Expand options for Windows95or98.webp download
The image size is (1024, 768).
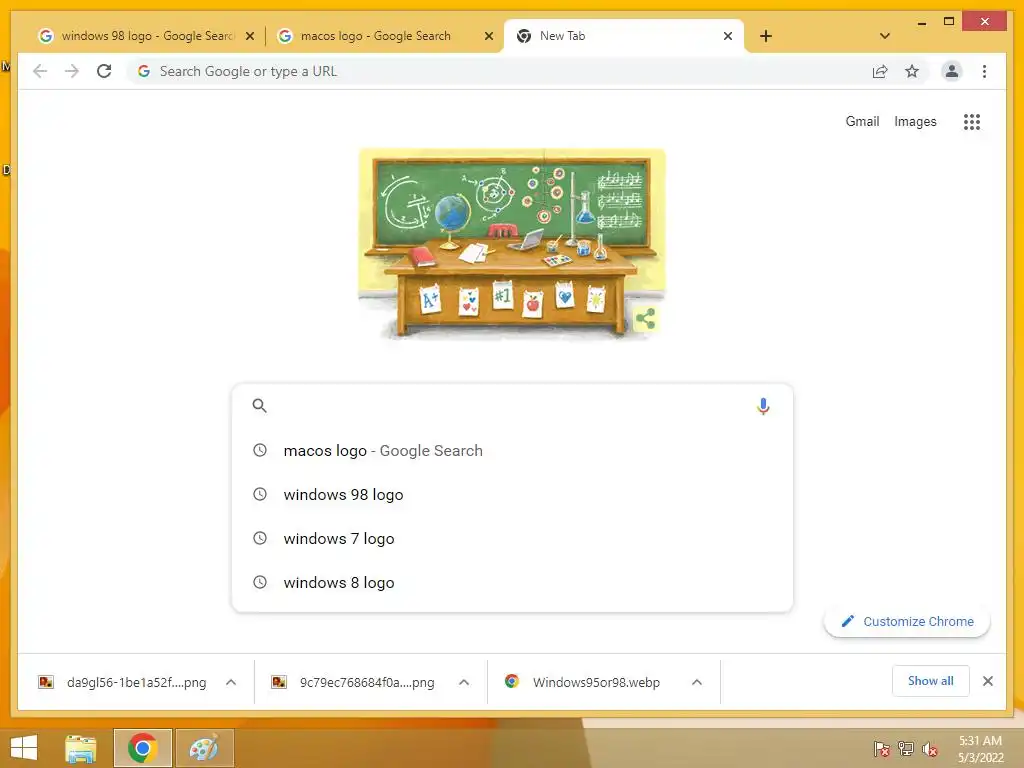click(x=697, y=682)
